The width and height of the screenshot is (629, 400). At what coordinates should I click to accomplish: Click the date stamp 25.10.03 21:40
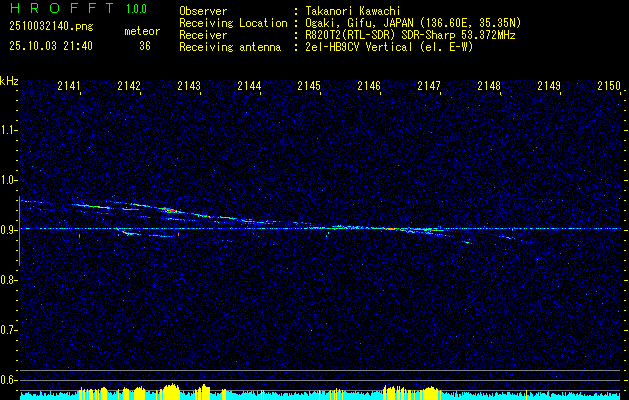(x=51, y=46)
